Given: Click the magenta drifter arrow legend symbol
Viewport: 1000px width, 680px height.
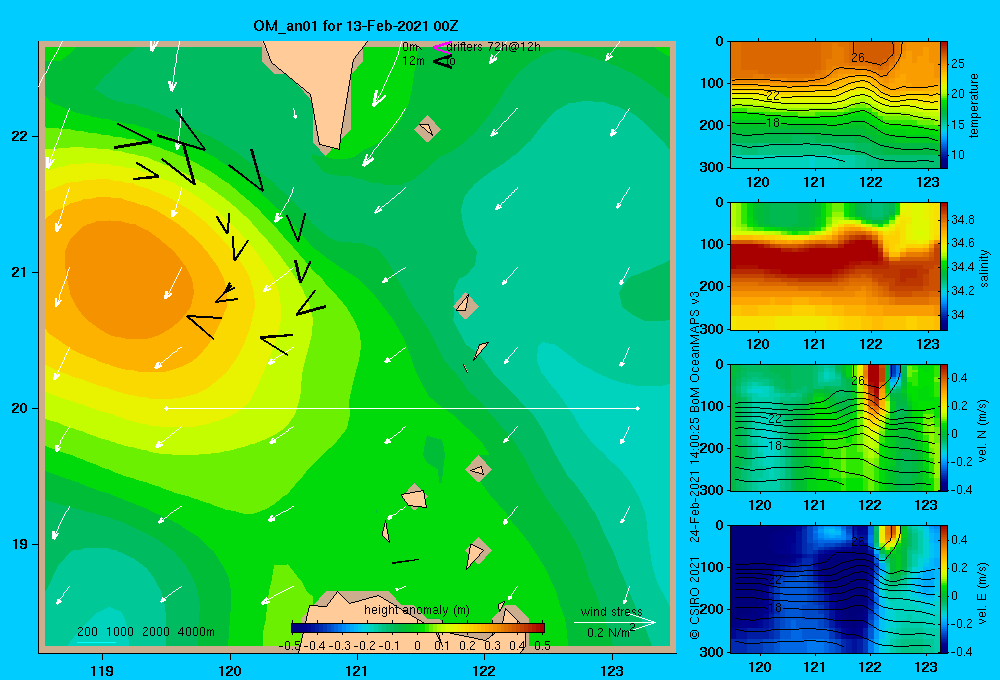Looking at the screenshot, I should 442,47.
